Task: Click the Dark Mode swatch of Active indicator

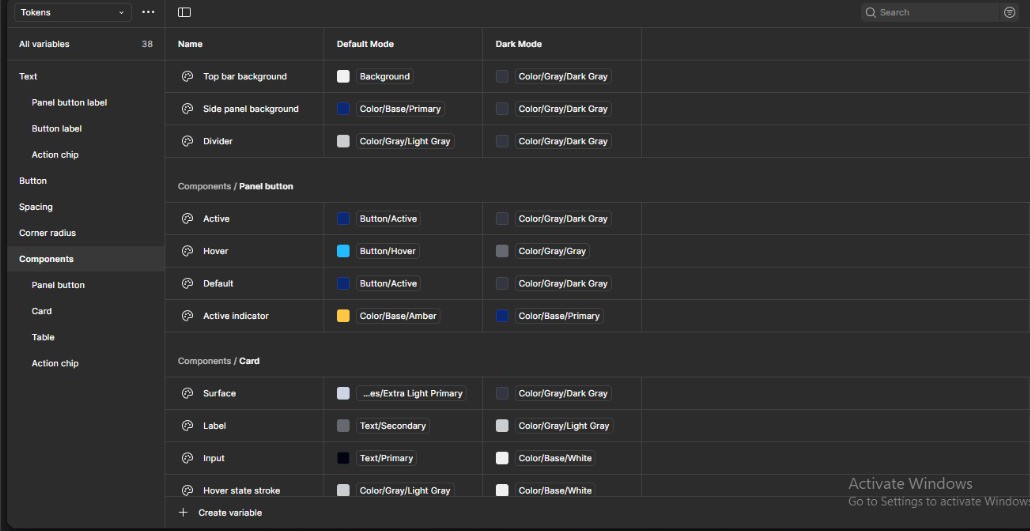Action: 502,316
